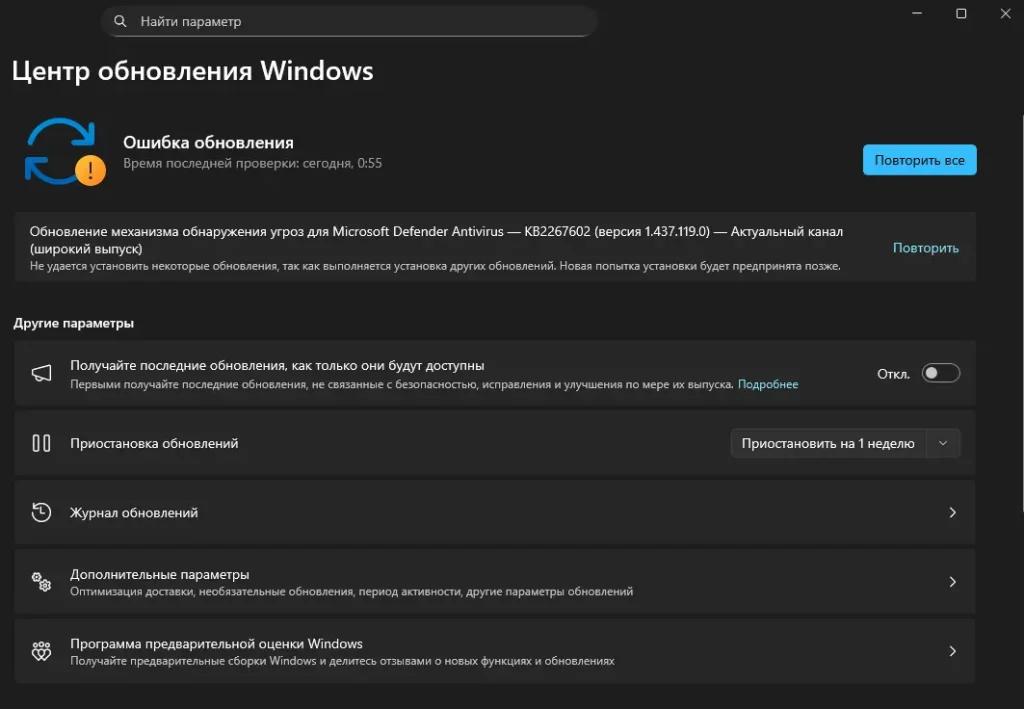The height and width of the screenshot is (709, 1024).
Task: Expand Журнал обновлений with its chevron
Action: 952,513
